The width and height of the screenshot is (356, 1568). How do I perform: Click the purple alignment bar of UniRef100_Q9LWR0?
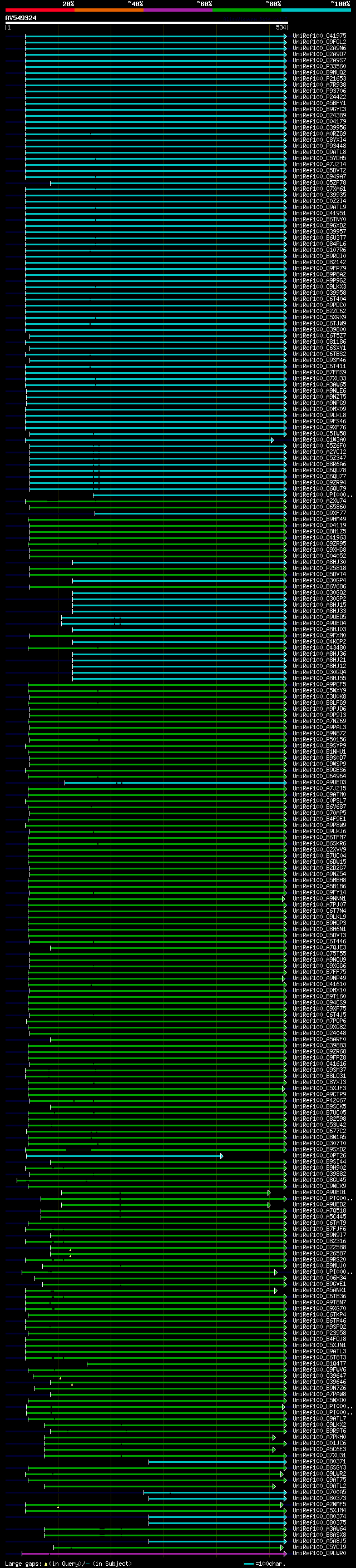[154, 1553]
